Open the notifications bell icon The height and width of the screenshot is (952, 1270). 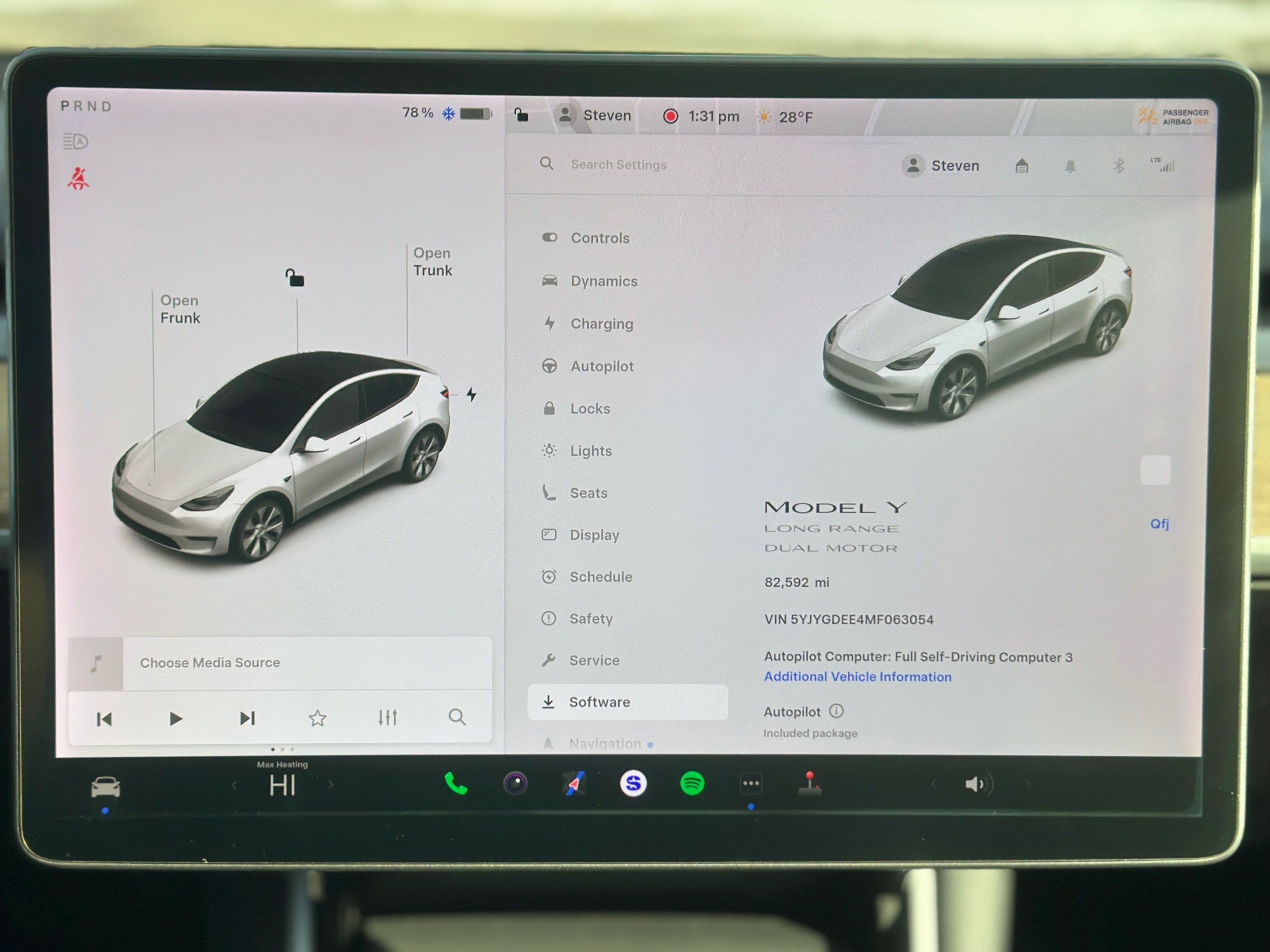[1070, 167]
